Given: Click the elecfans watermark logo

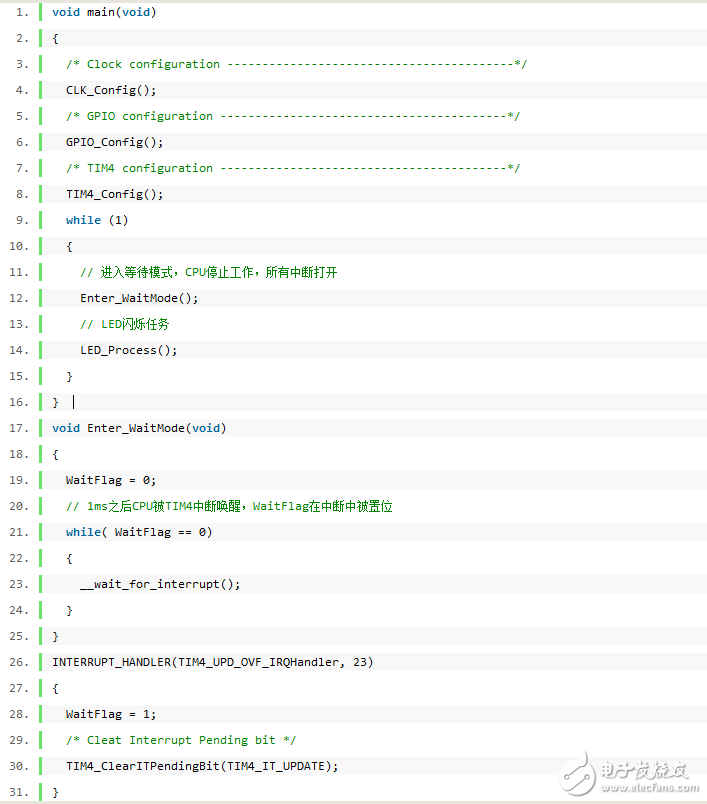Looking at the screenshot, I should (x=626, y=771).
